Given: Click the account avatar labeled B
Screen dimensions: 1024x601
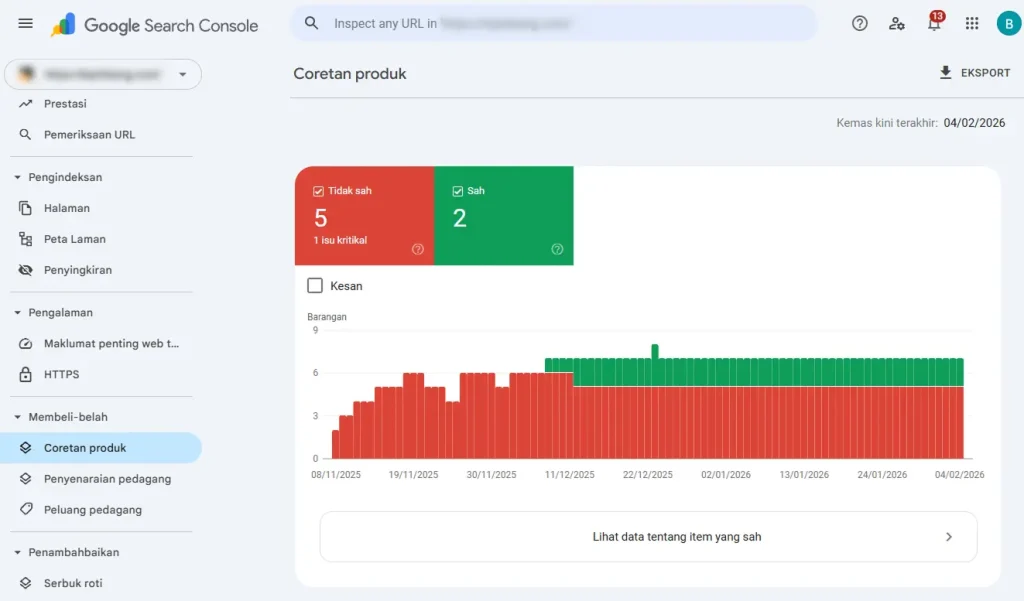Looking at the screenshot, I should coord(1008,24).
